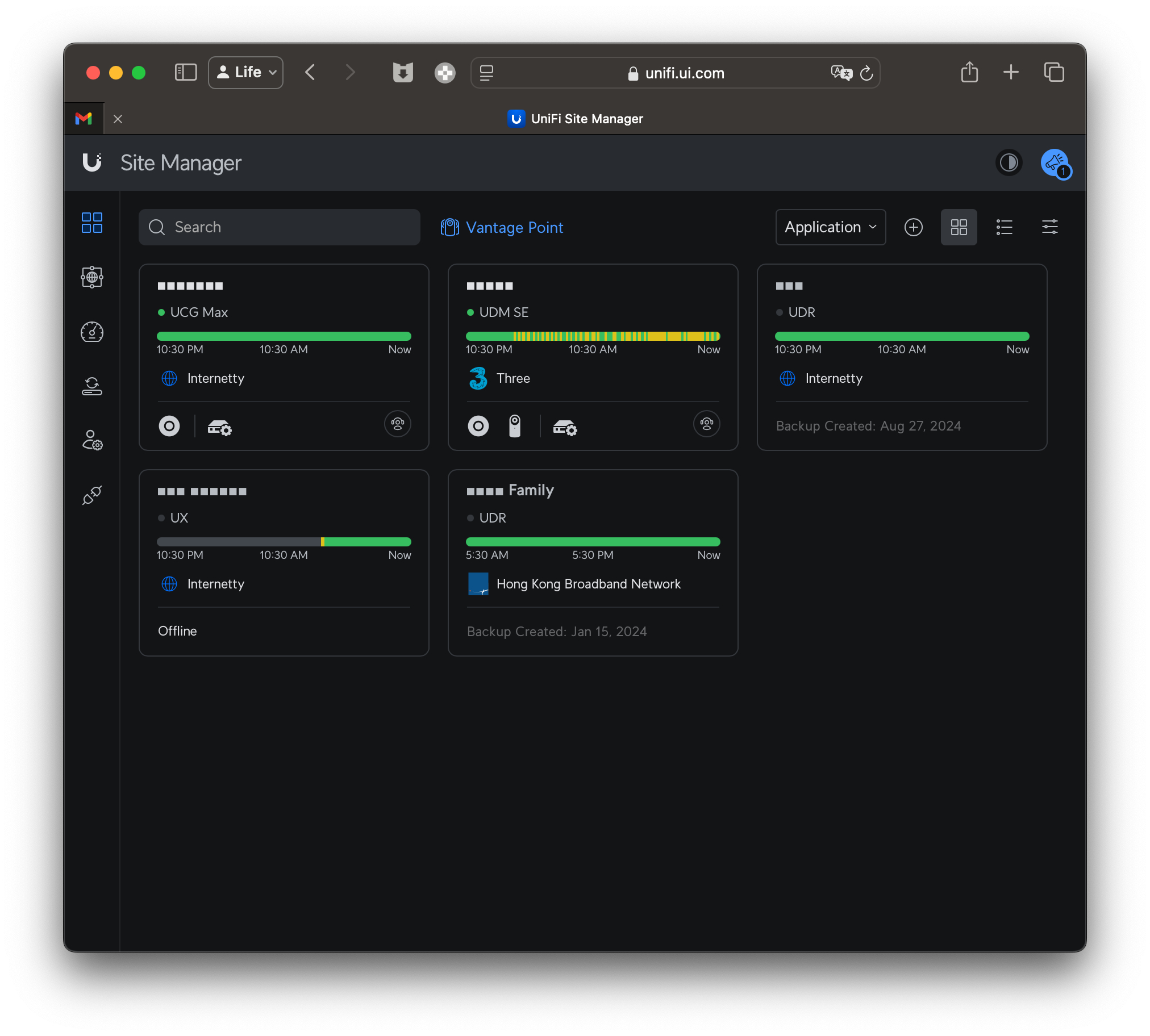Image resolution: width=1150 pixels, height=1036 pixels.
Task: Go back in Safari
Action: click(x=310, y=72)
